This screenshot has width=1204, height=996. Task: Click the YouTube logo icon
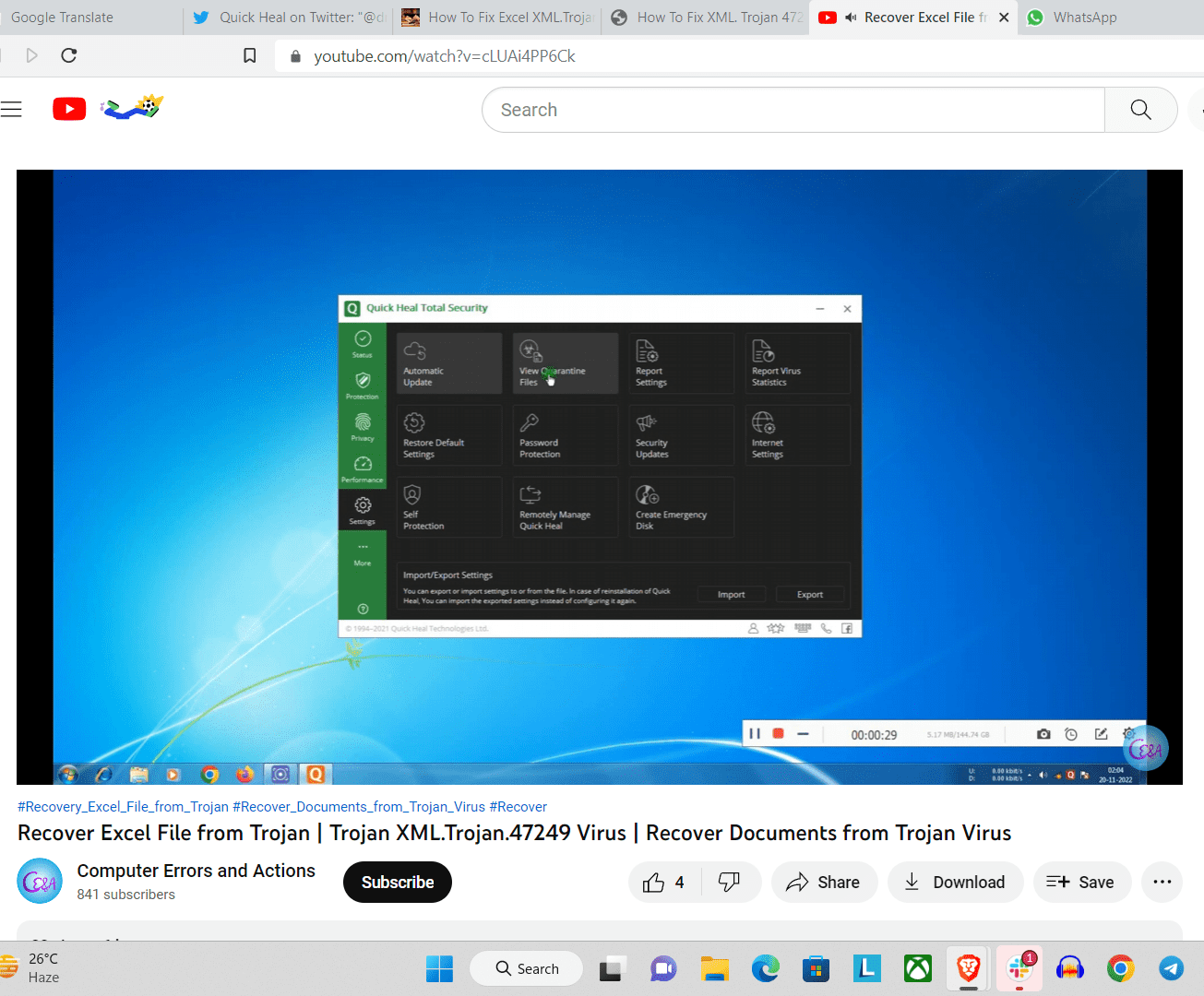(69, 110)
